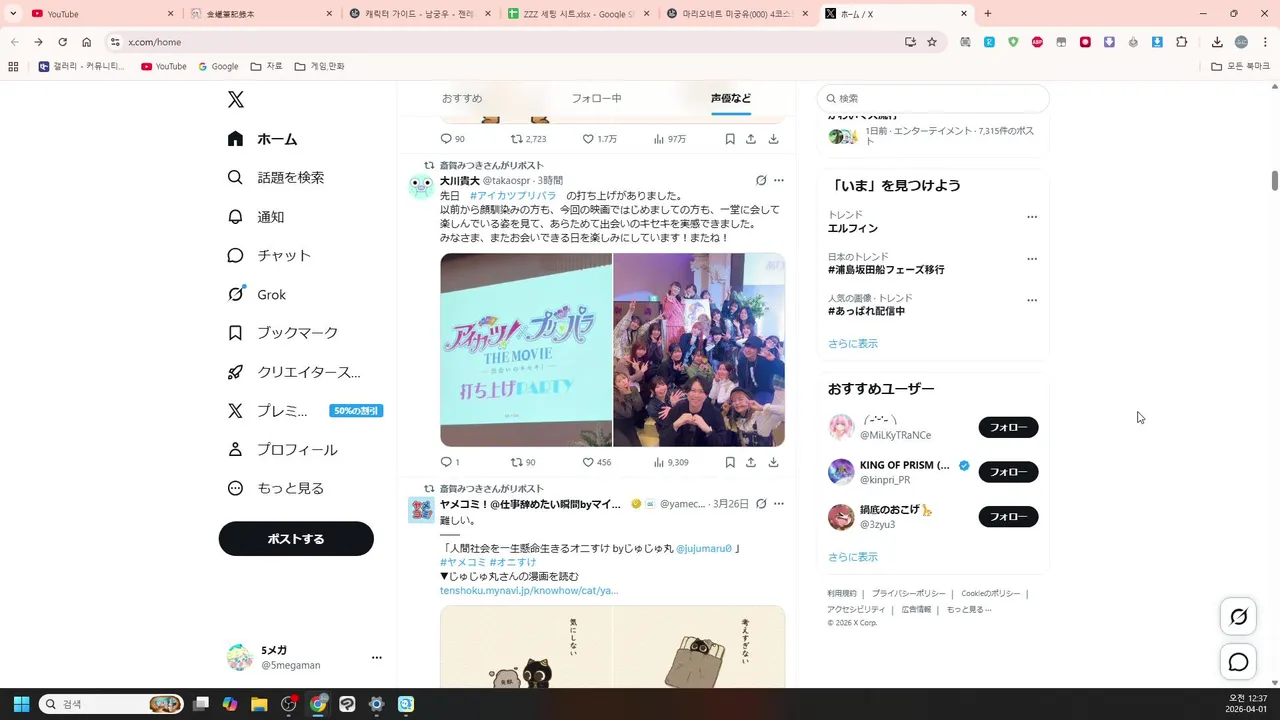This screenshot has height=720, width=1280.
Task: Click the taskbar clock showing 12:37
Action: pos(1246,704)
